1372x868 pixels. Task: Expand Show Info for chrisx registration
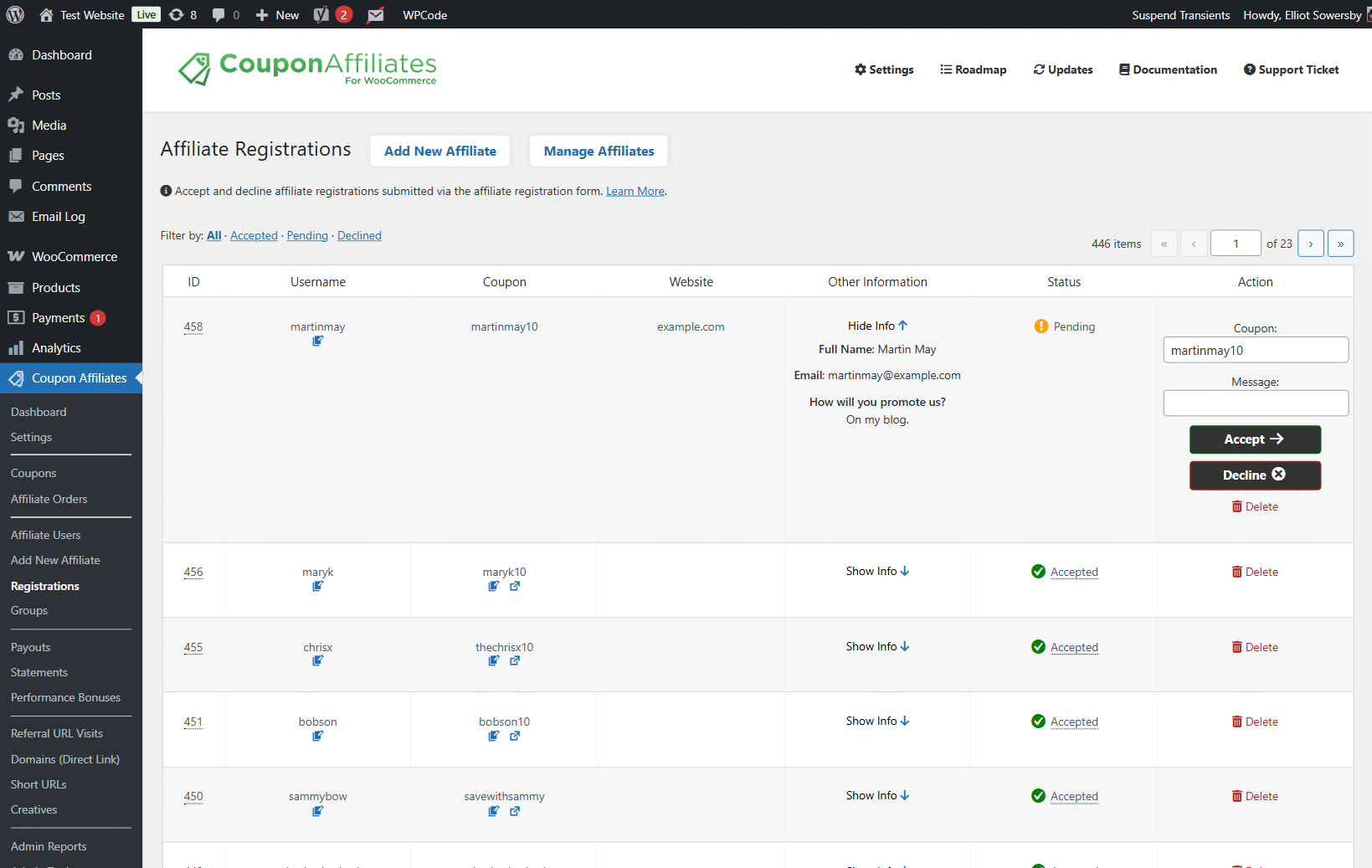coord(877,646)
